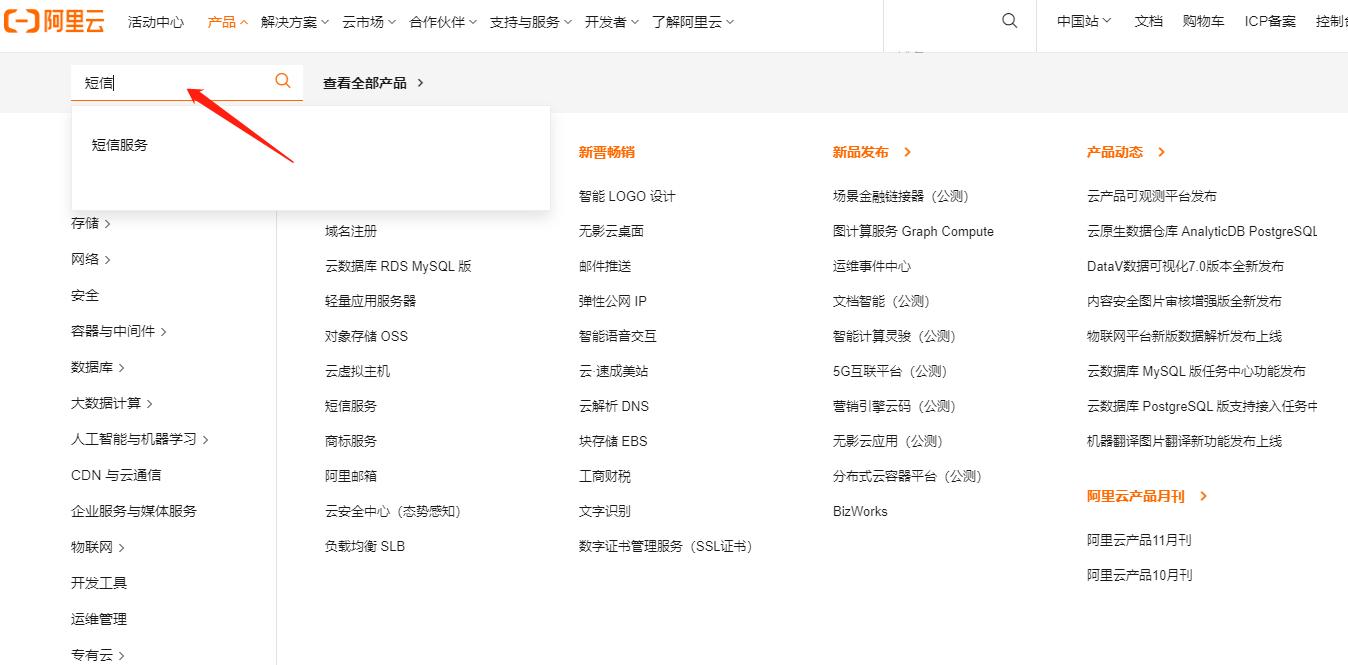Open the 新品发布 section
The image size is (1348, 665).
click(x=860, y=152)
